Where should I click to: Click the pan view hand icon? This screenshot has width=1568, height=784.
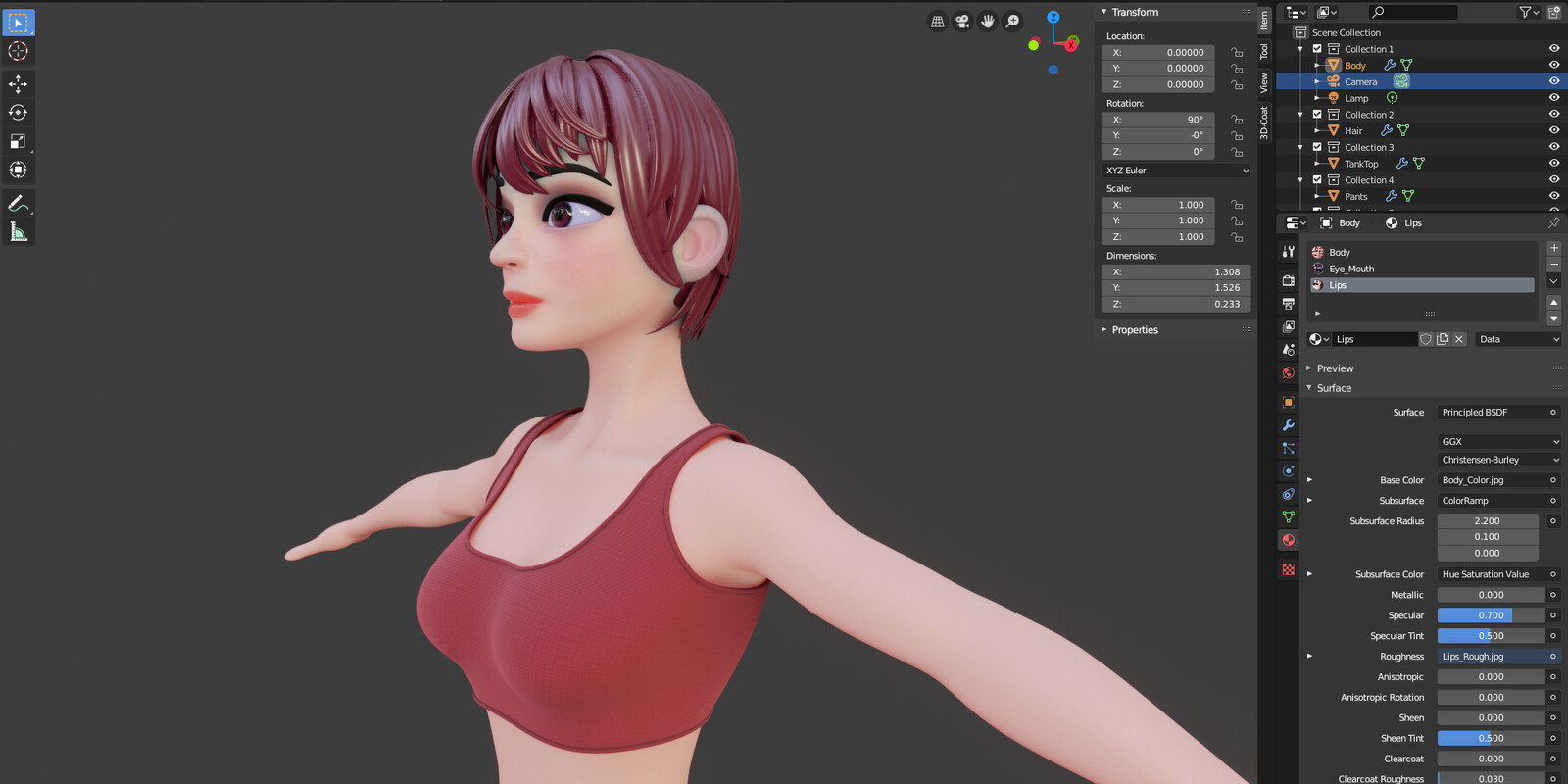pos(988,22)
